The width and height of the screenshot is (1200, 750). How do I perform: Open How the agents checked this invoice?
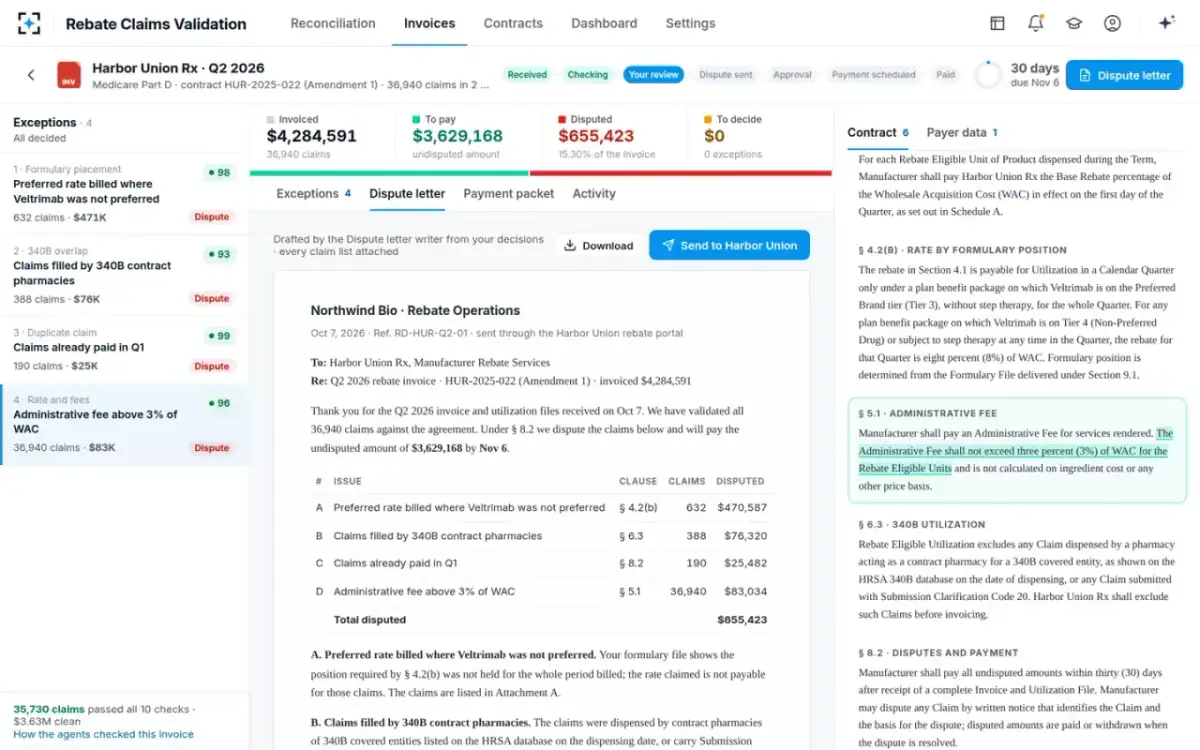(103, 734)
